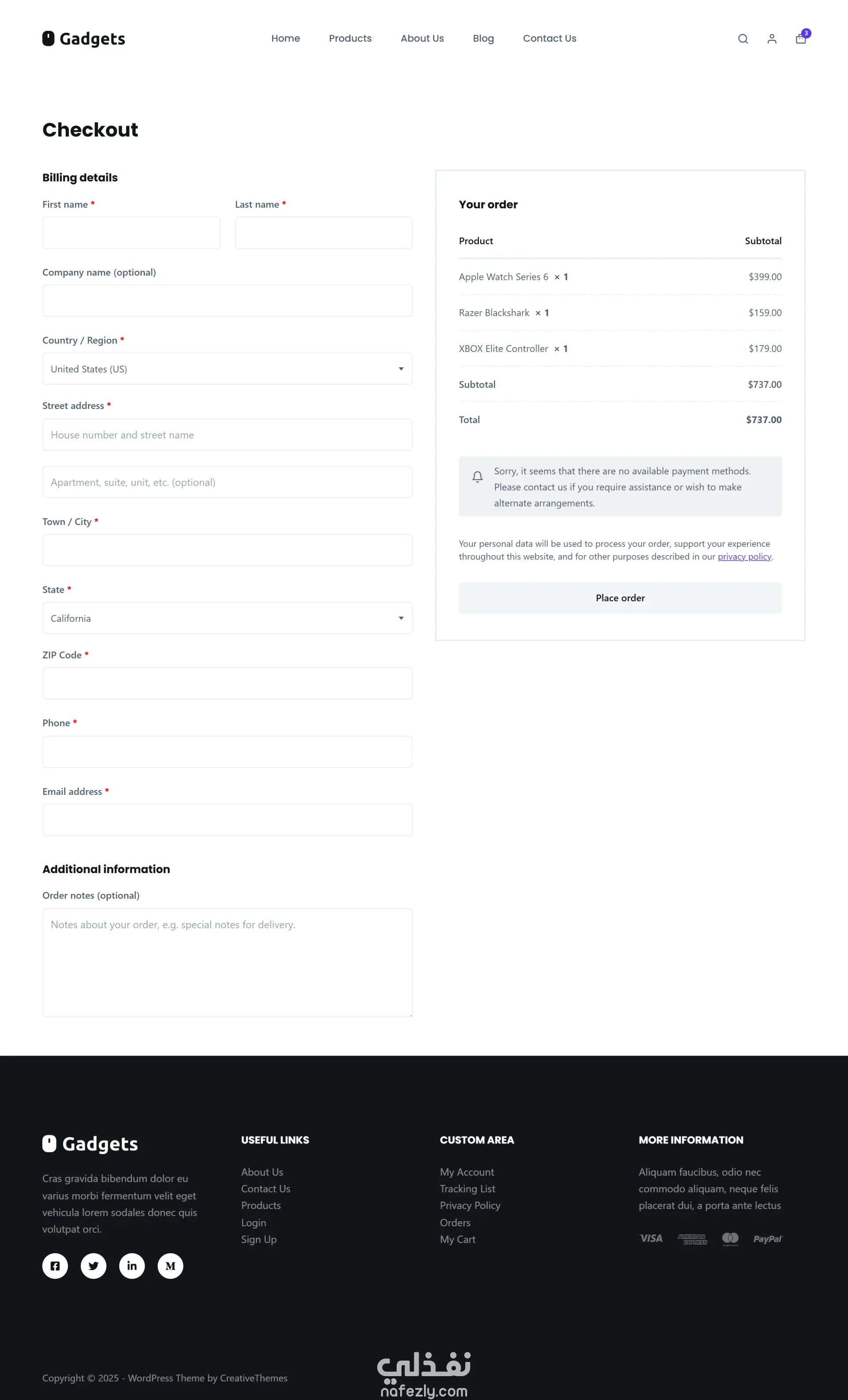This screenshot has height=1400, width=848.
Task: Open Contact Us in the top navigation
Action: click(x=549, y=38)
